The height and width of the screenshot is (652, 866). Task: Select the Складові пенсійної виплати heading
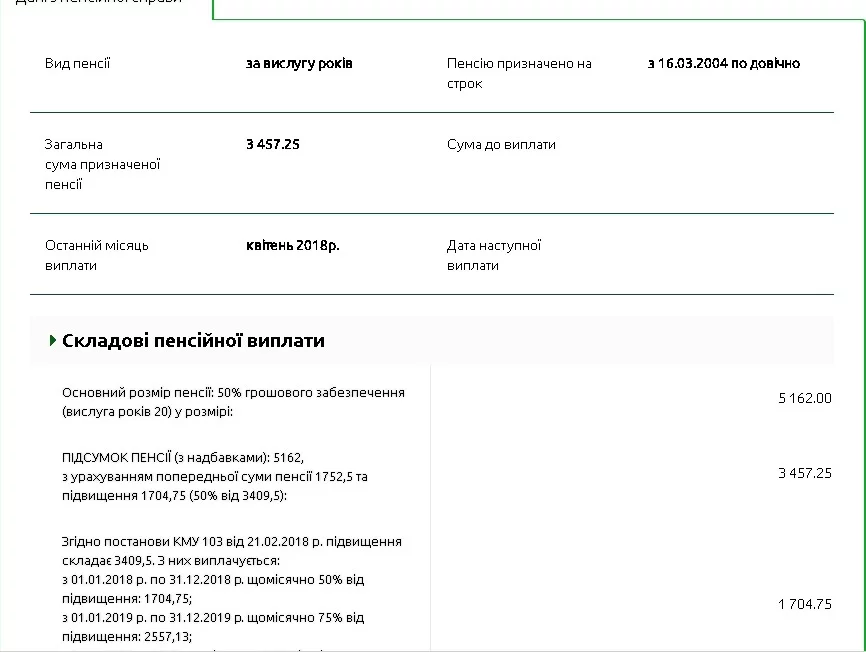193,341
